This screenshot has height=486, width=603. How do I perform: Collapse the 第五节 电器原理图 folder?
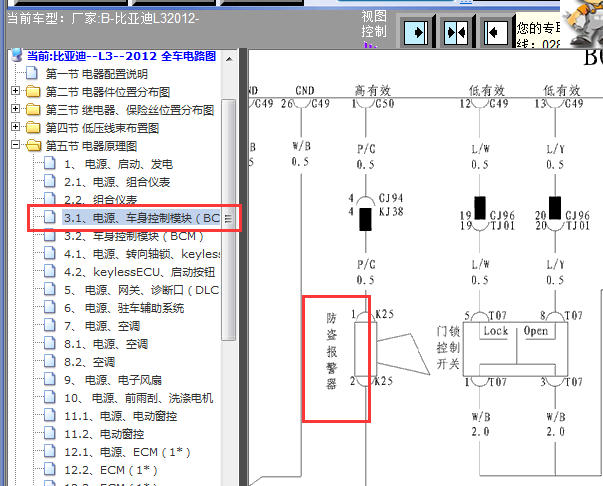(15, 145)
